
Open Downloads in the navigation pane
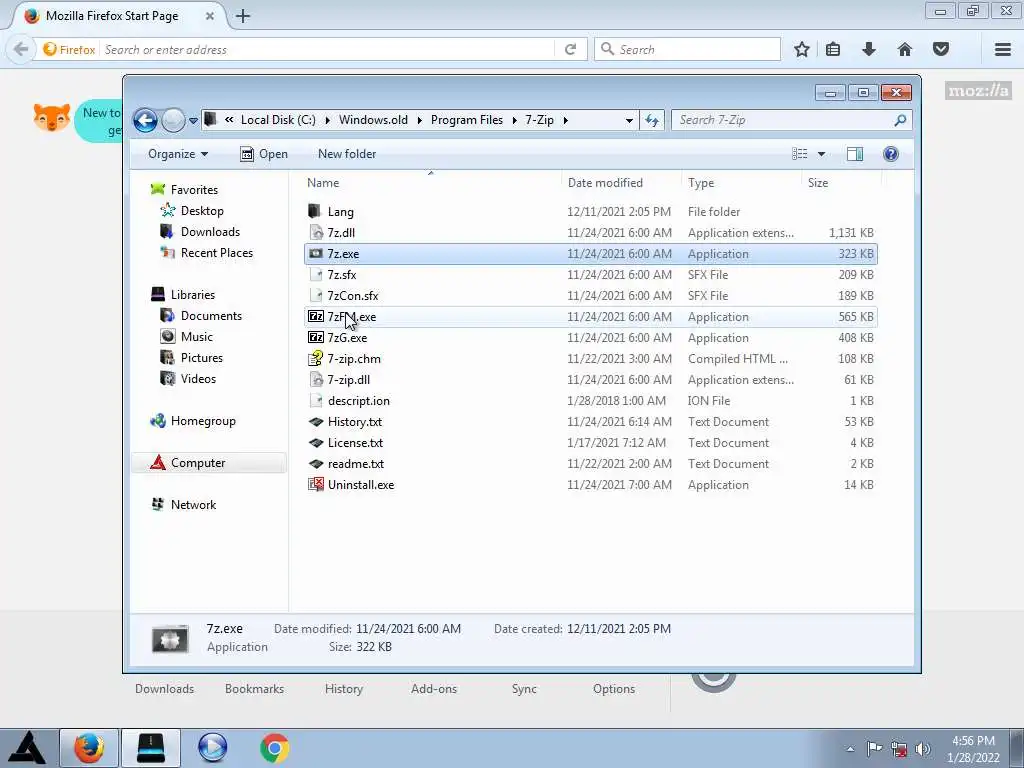click(210, 232)
